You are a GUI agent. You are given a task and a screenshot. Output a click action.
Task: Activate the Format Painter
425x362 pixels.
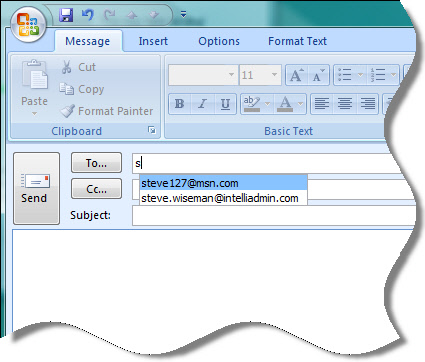(106, 111)
